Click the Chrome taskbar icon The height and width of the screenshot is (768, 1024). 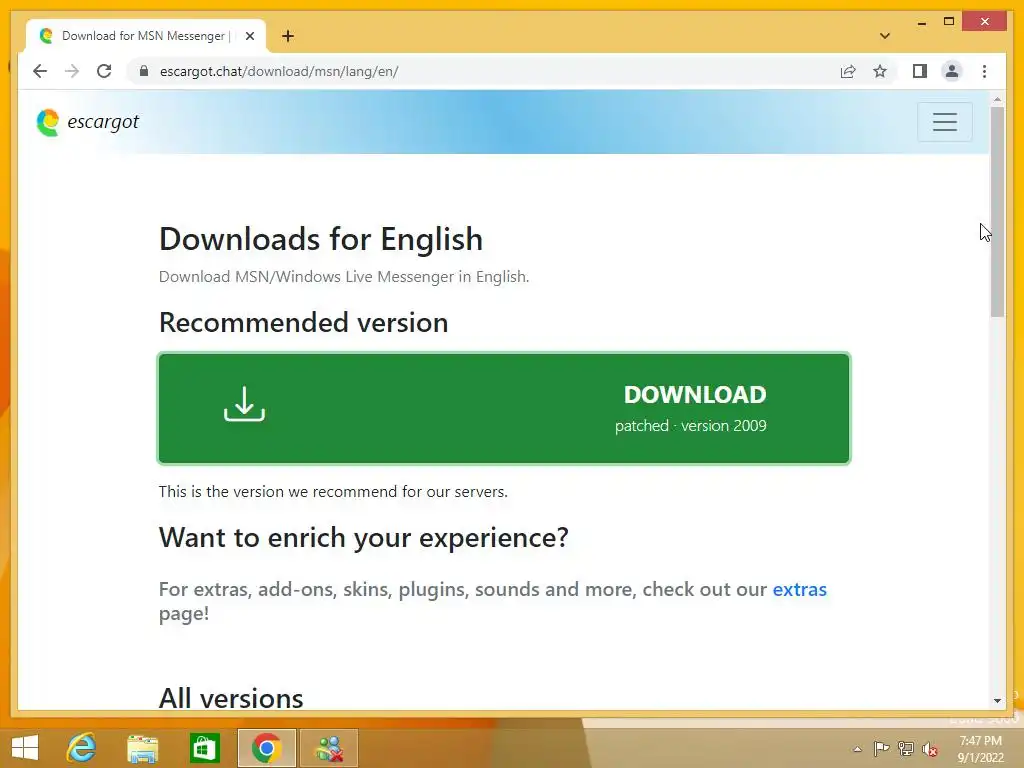(x=266, y=748)
